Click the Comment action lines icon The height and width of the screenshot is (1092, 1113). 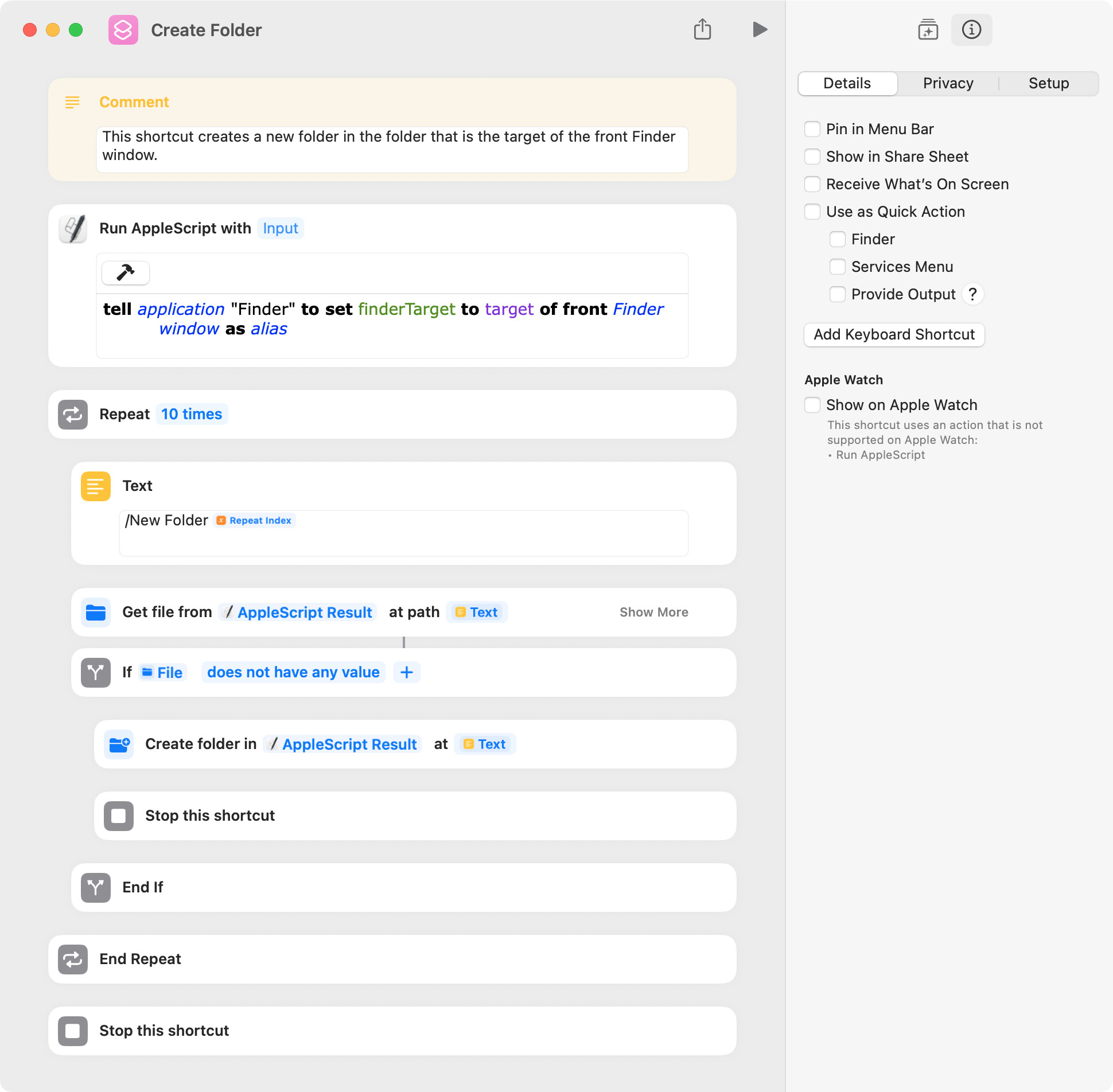[72, 102]
